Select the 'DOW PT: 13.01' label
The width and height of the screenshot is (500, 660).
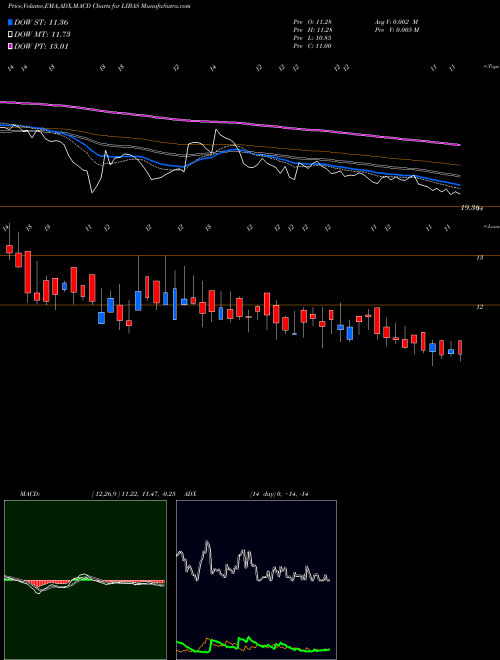tap(41, 46)
